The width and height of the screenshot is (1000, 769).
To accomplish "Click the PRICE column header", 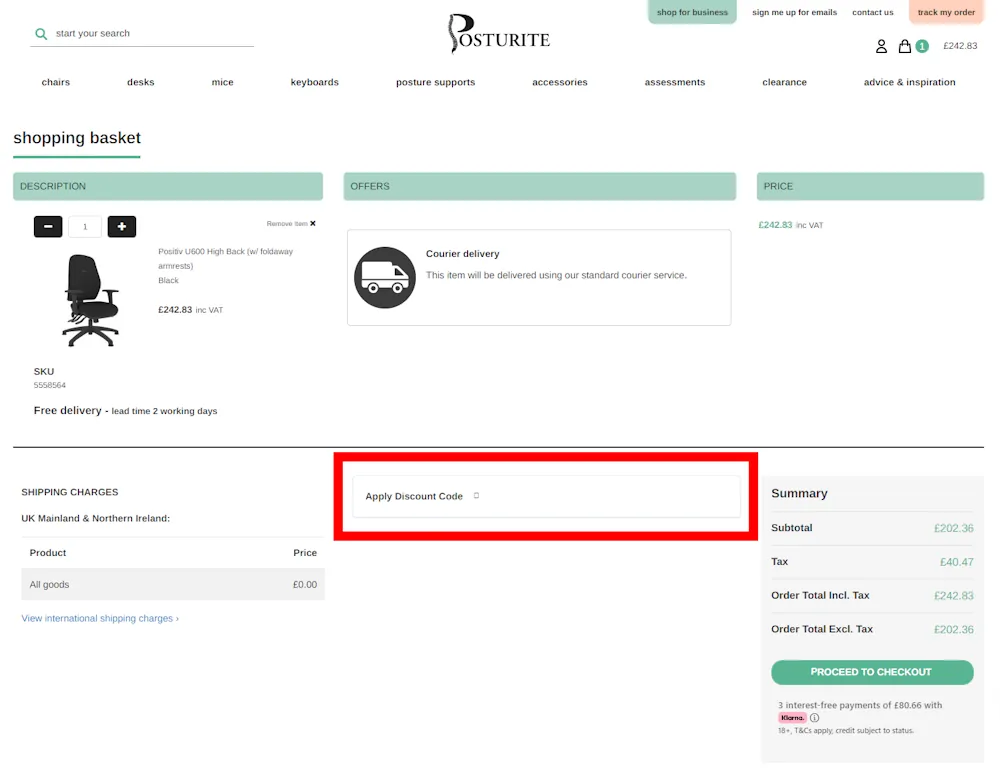I will point(870,186).
